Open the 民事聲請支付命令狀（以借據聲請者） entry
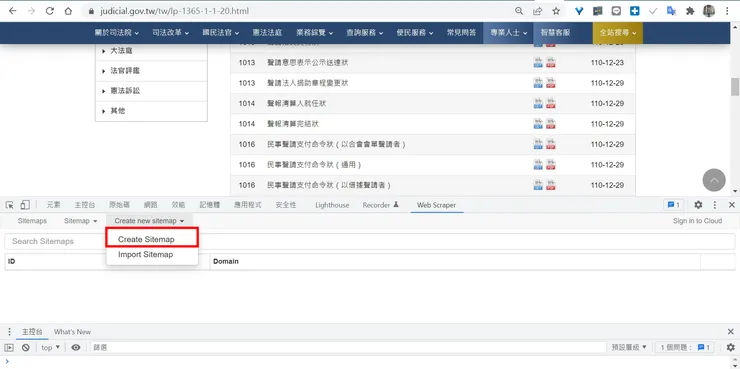740x369 pixels. coord(329,185)
